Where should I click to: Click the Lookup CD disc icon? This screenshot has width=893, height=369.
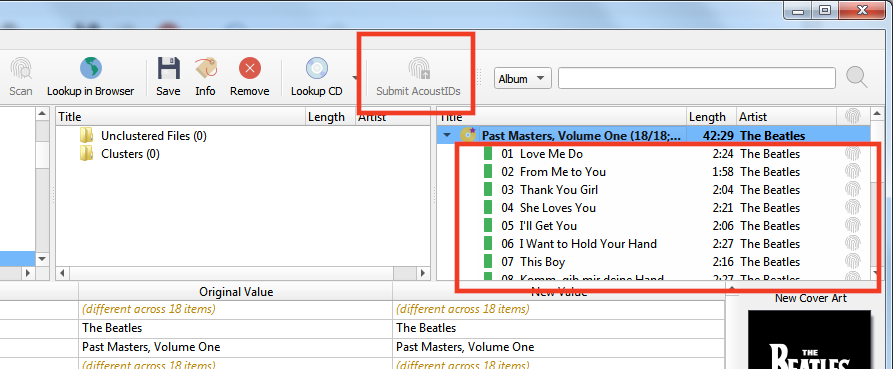click(317, 68)
